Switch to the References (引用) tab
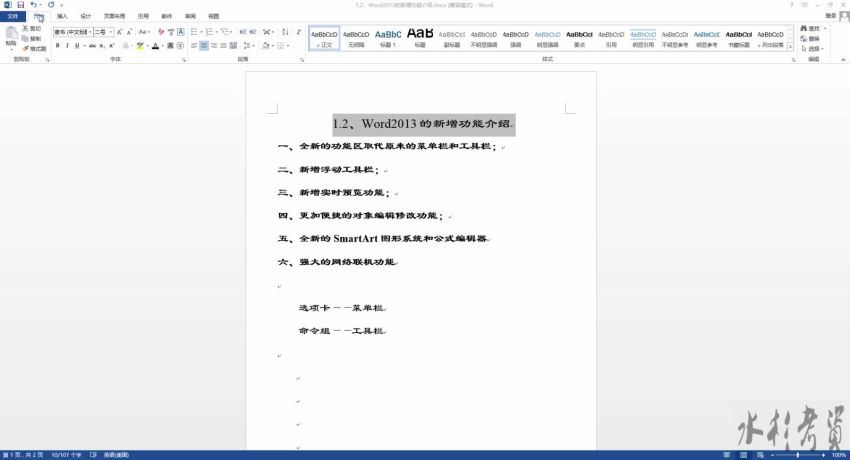 point(143,16)
